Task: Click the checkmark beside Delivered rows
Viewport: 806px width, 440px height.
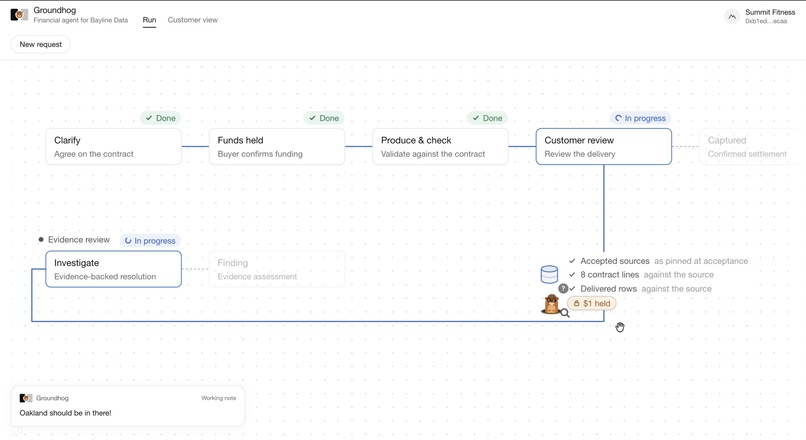Action: tap(573, 288)
